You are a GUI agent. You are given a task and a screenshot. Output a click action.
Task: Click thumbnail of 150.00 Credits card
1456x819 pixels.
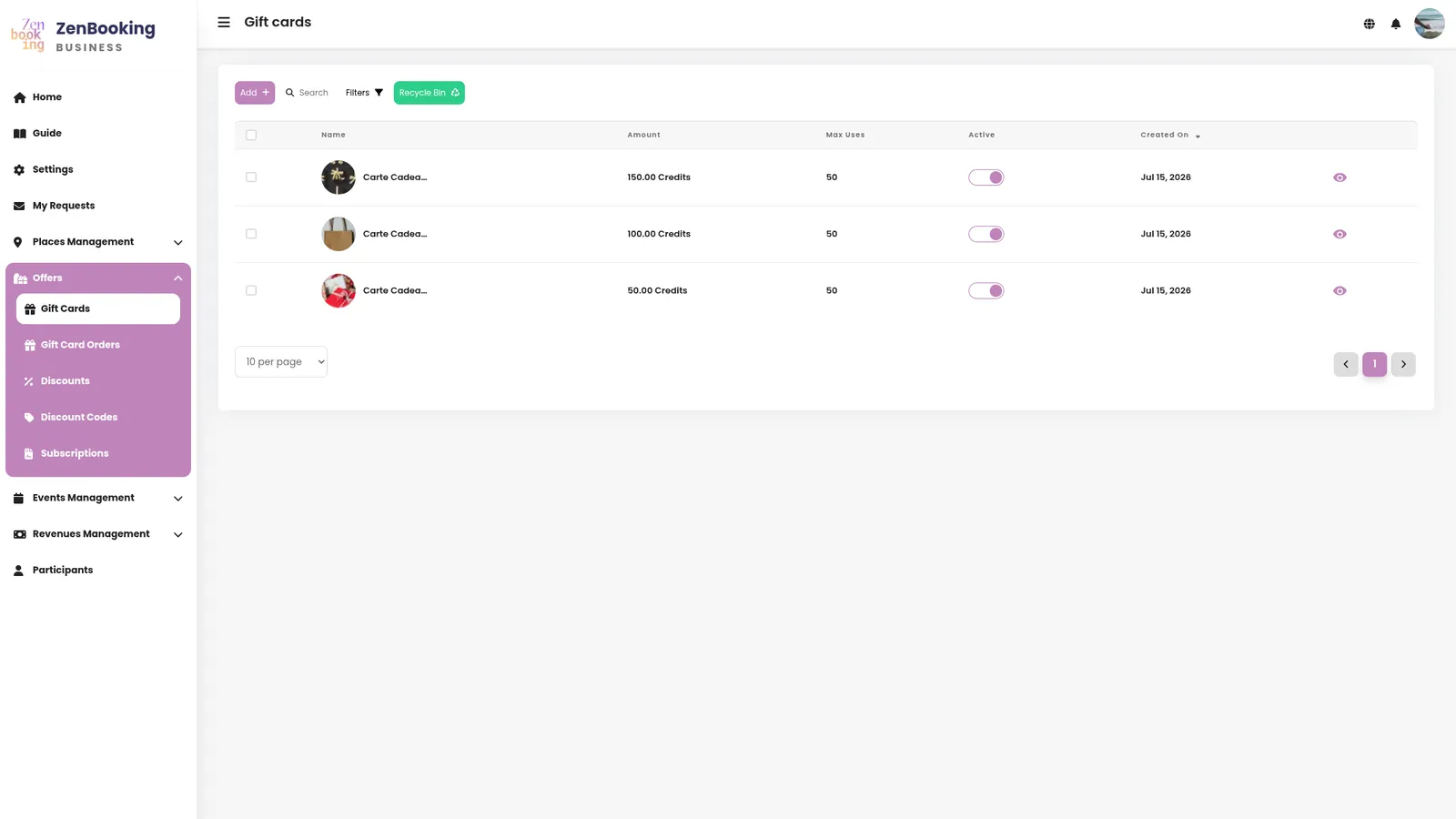(339, 177)
